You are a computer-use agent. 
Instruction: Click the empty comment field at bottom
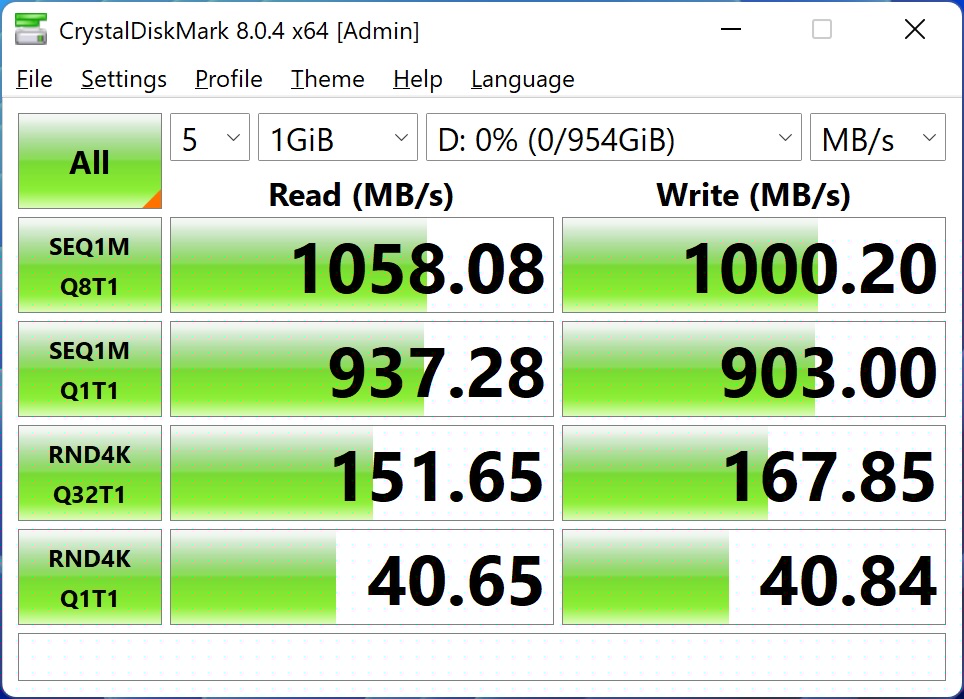[482, 657]
